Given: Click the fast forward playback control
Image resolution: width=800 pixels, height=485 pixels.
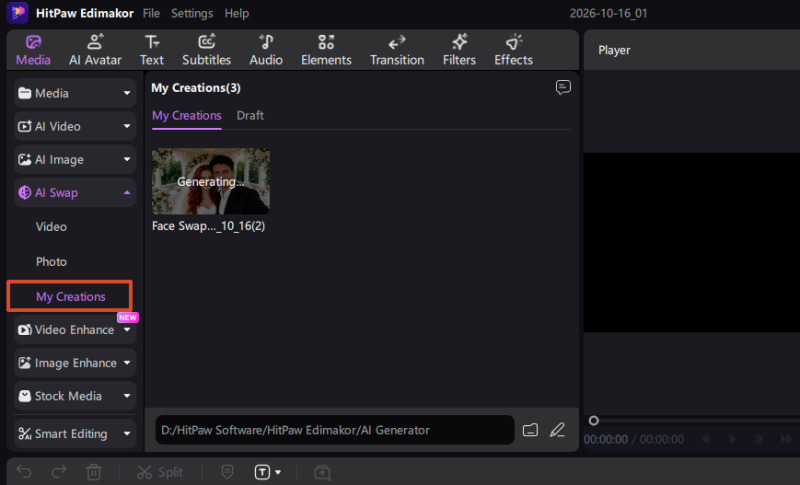Looking at the screenshot, I should pos(786,439).
